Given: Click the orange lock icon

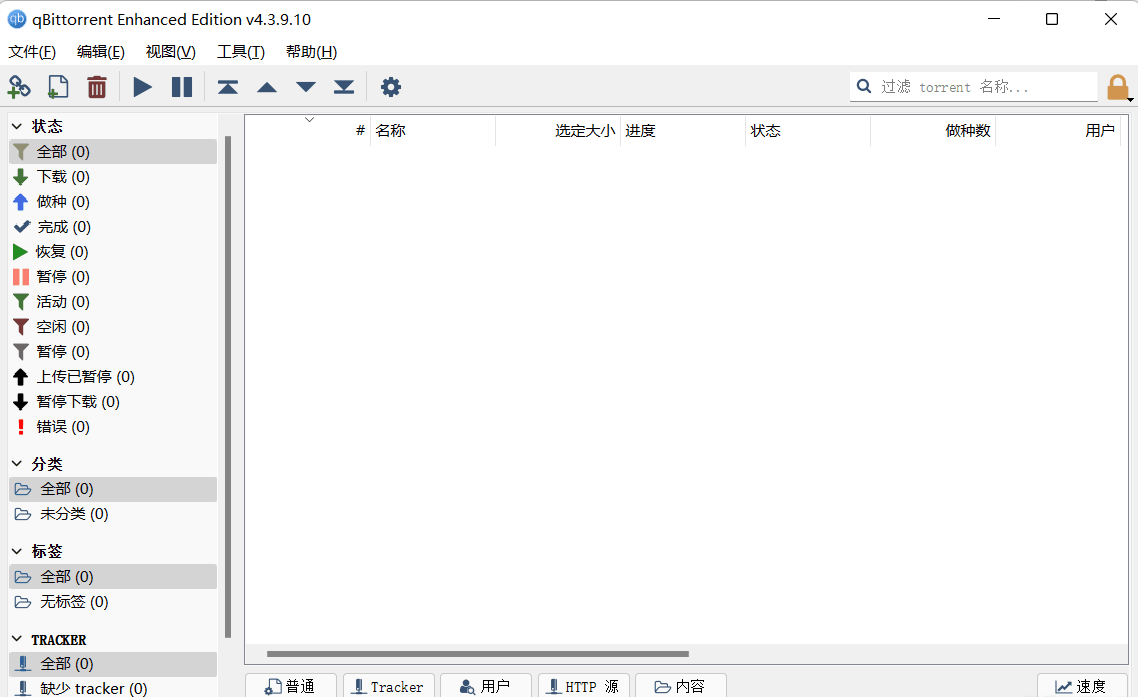Looking at the screenshot, I should 1117,87.
